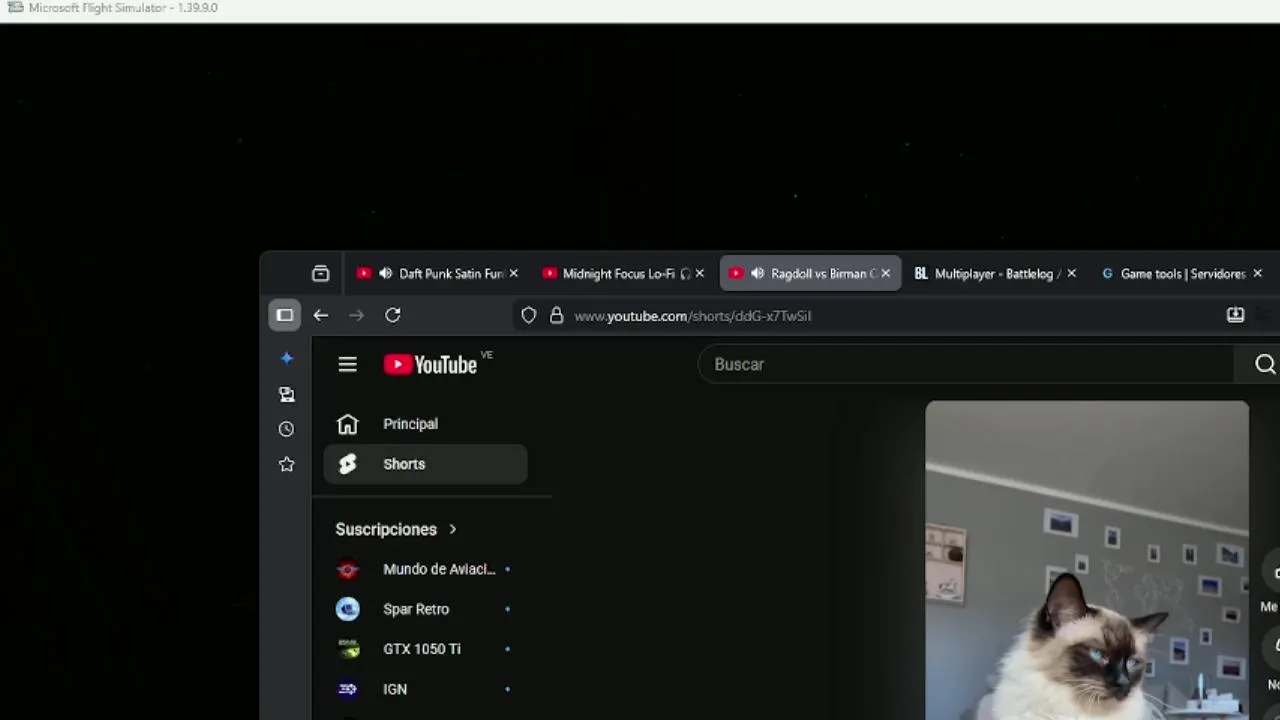Screen dimensions: 1280x720
Task: Click the cat Shorts video player
Action: [x=1087, y=560]
